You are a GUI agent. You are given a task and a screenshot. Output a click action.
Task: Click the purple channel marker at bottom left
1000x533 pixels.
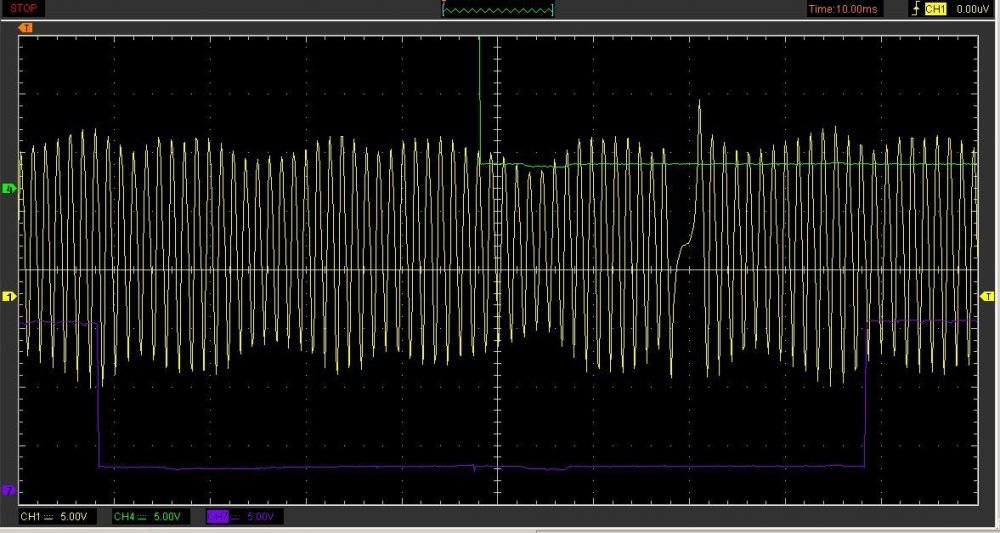pos(8,490)
